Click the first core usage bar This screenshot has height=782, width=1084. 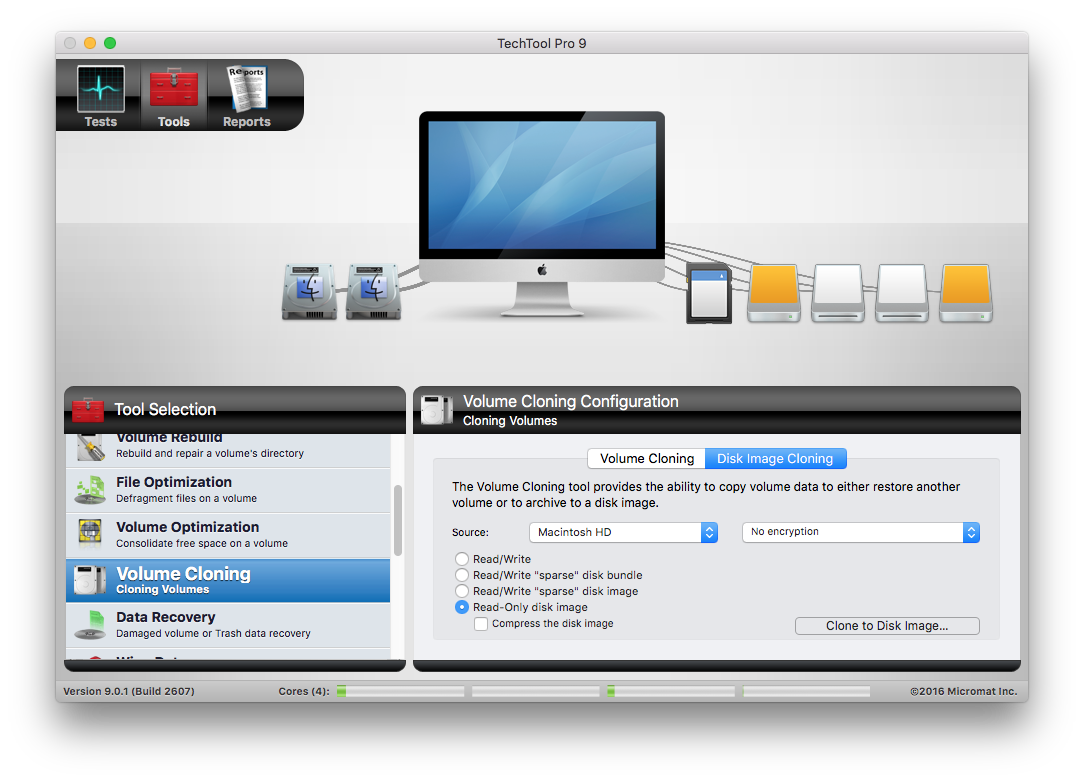tap(400, 691)
